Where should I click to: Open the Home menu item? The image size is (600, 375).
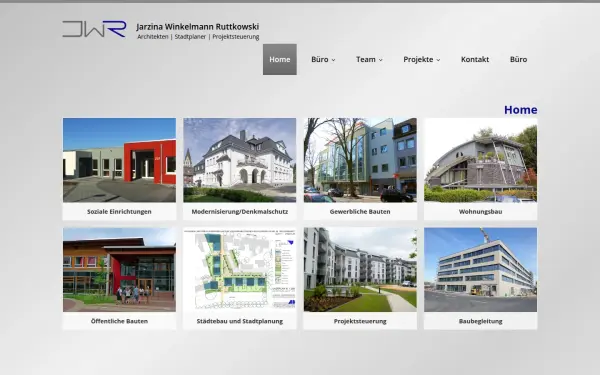[x=280, y=59]
